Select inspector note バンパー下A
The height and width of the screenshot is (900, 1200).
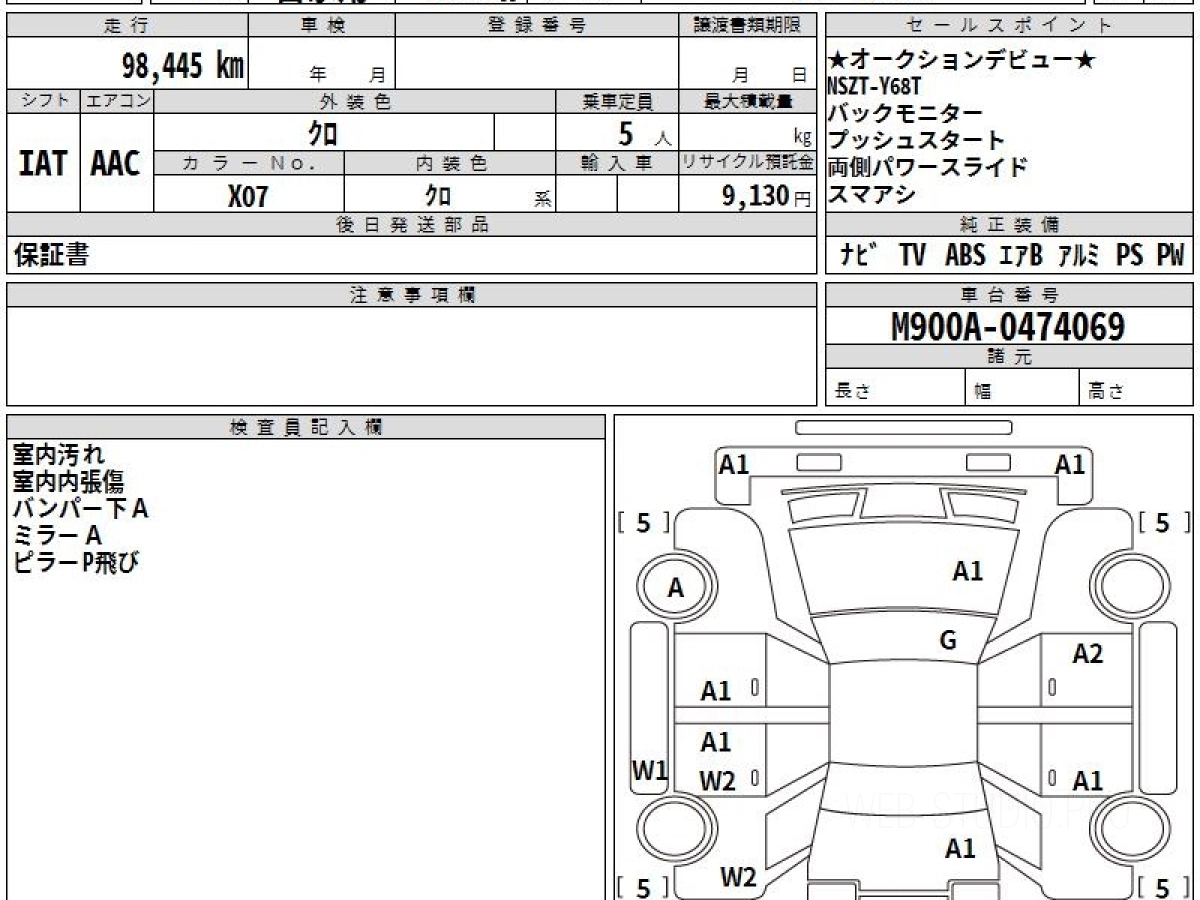click(80, 509)
